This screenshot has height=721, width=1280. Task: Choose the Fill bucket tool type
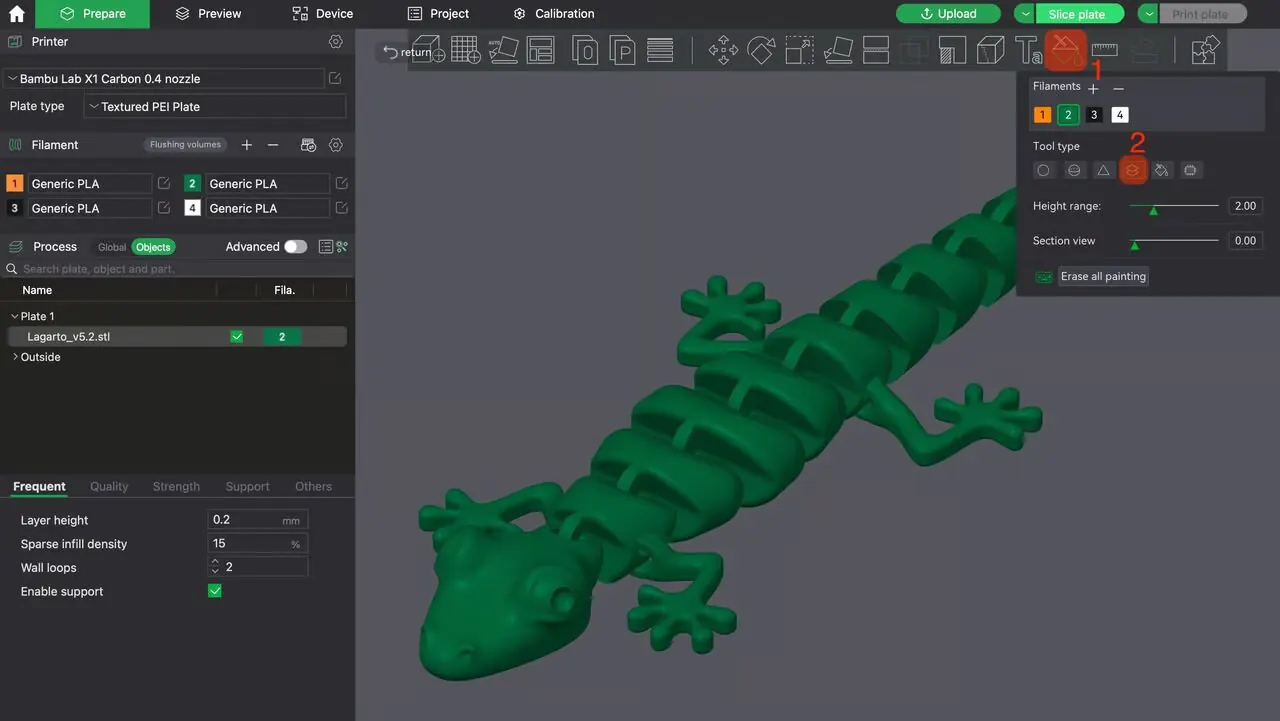coord(1161,170)
